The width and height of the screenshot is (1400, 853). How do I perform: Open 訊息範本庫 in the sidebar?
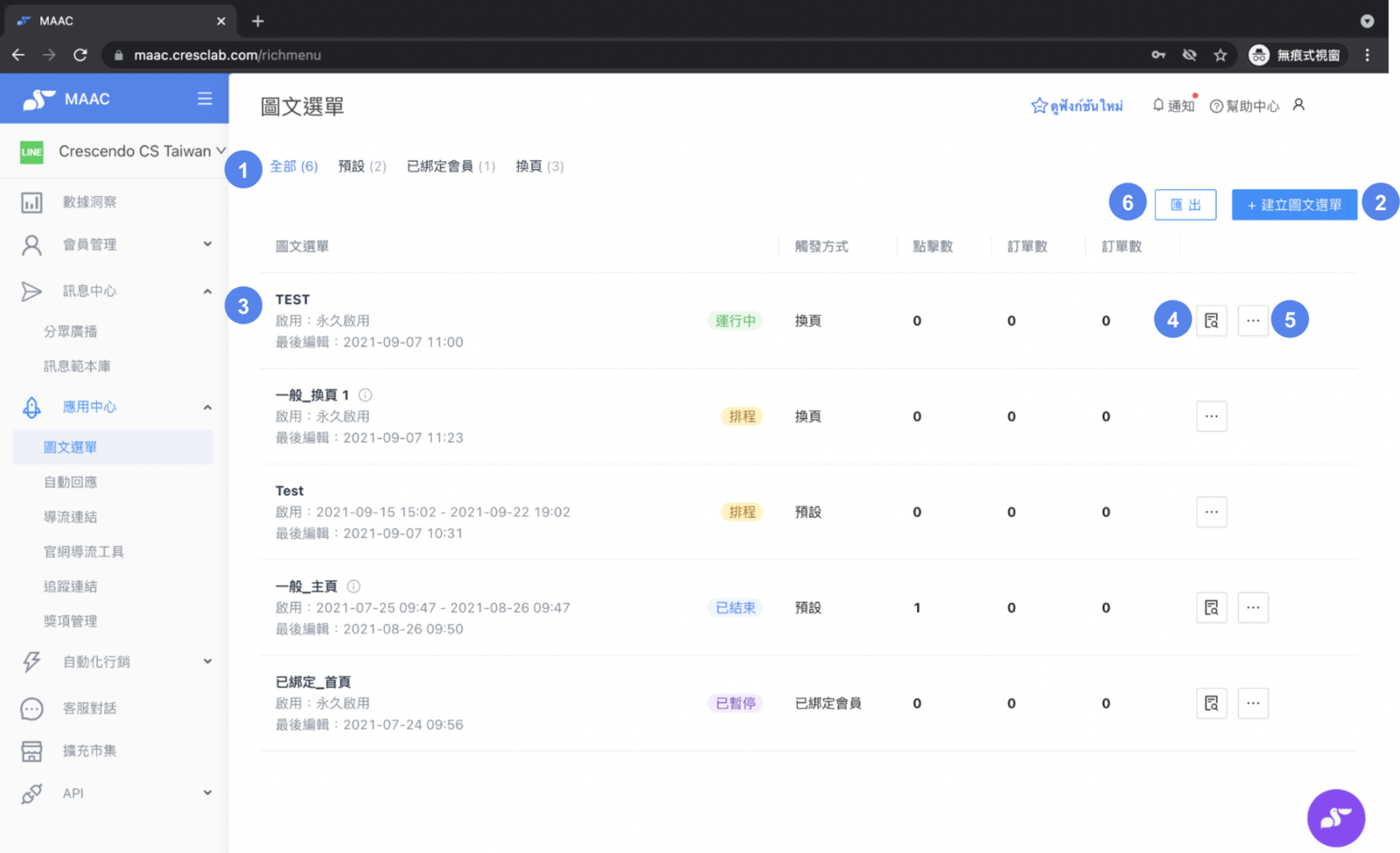pos(77,367)
